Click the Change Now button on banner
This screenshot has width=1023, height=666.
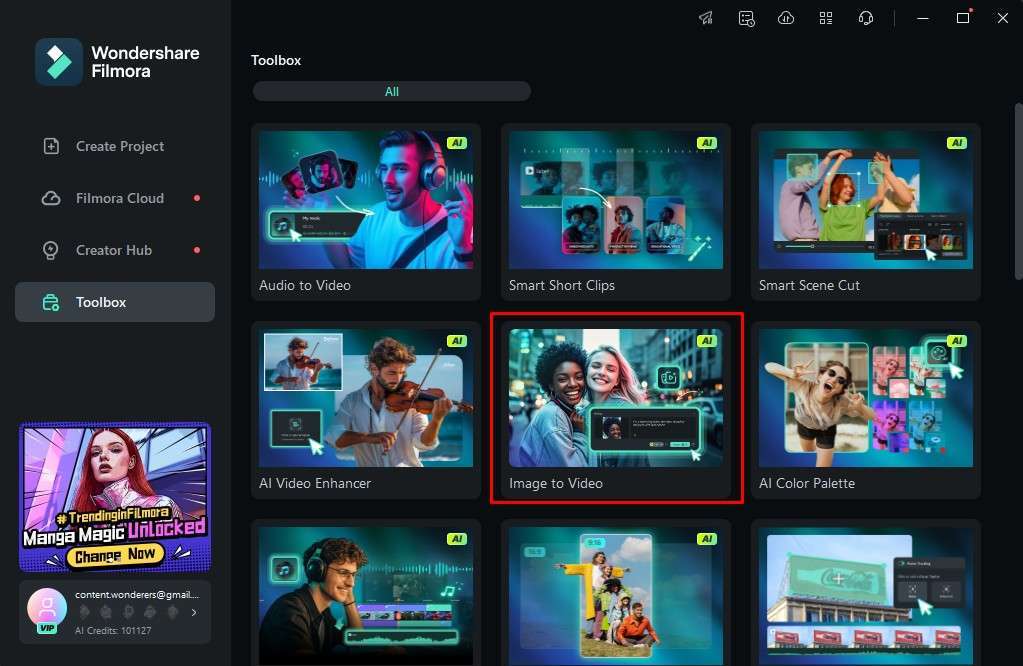coord(115,556)
